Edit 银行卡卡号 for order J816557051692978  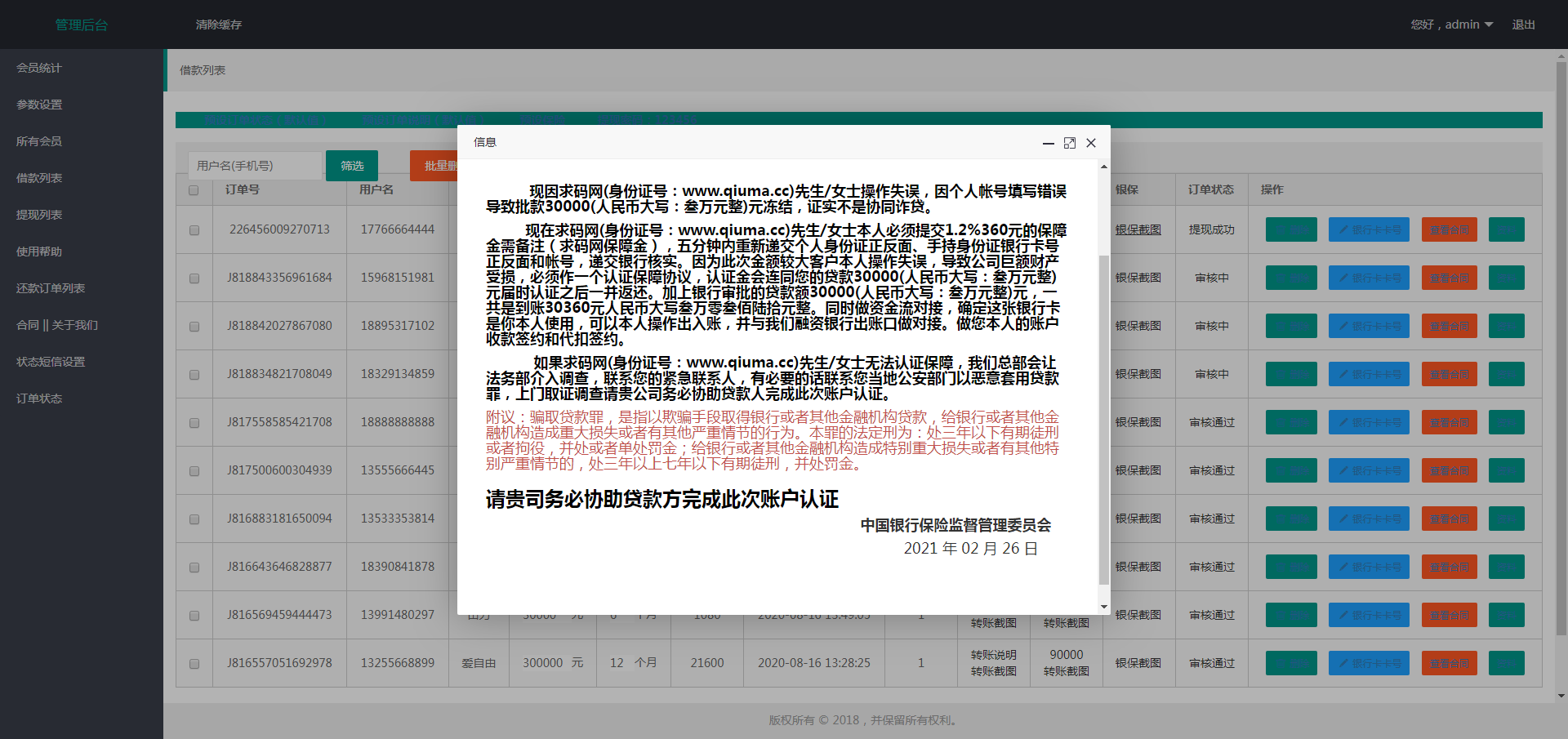pos(1369,663)
